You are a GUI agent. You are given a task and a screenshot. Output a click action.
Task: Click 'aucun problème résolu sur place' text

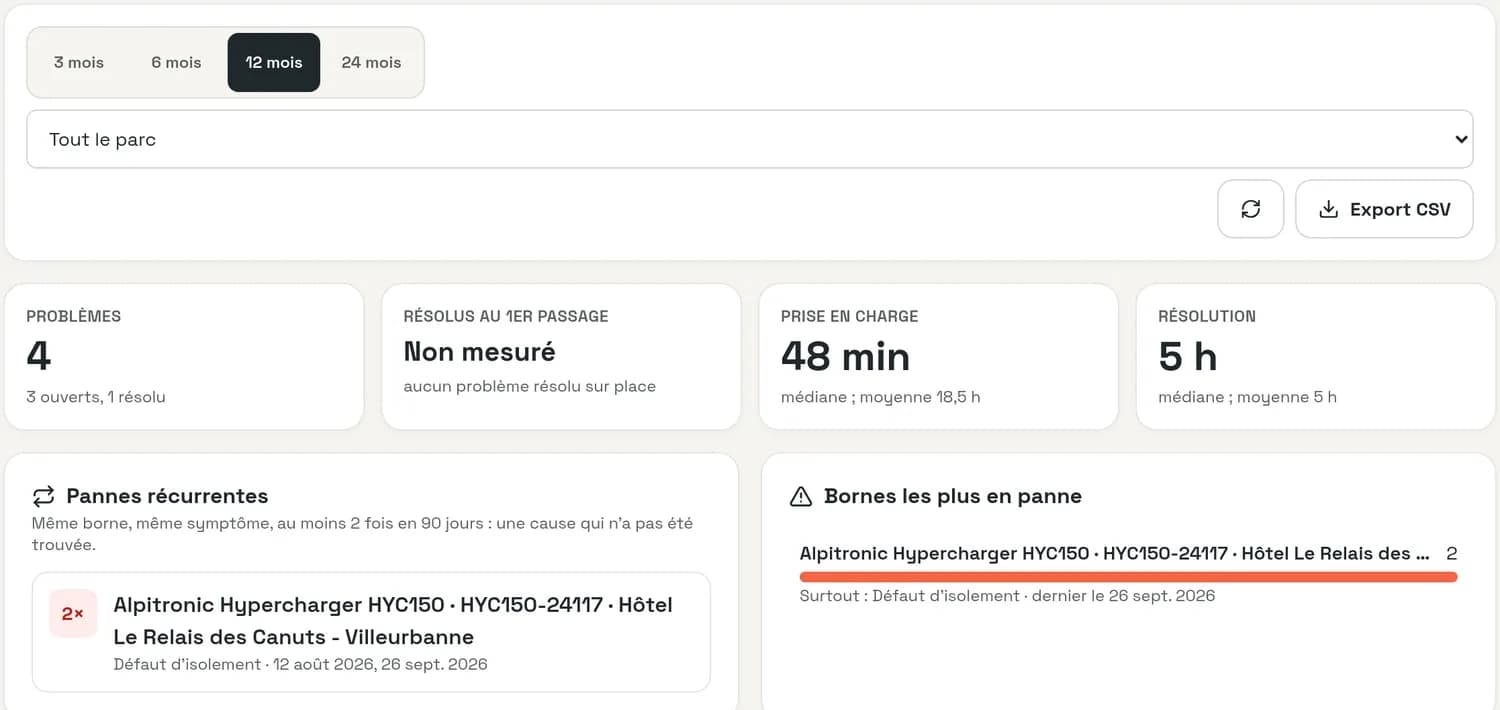coord(530,386)
